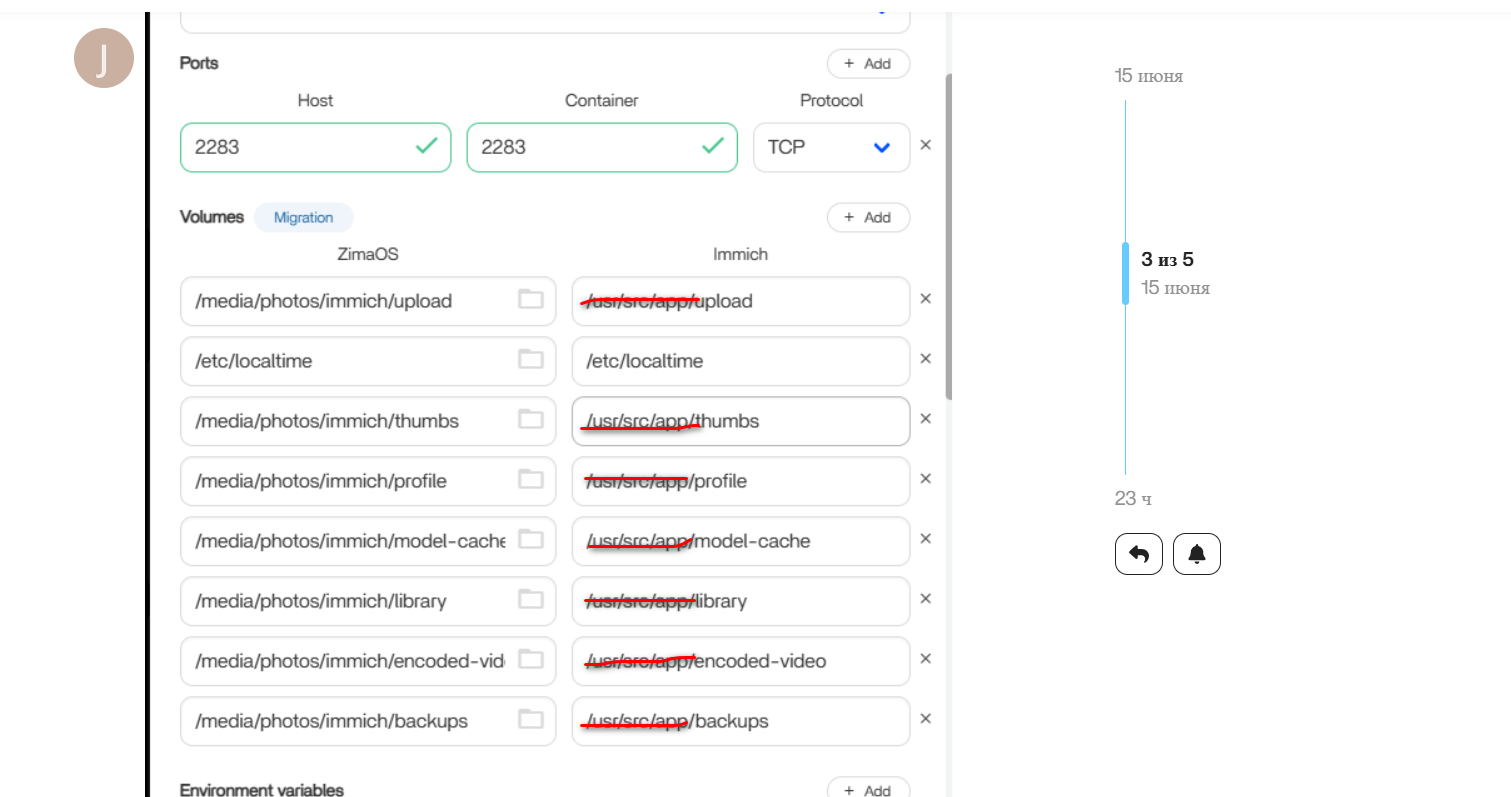This screenshot has width=1511, height=797.
Task: Remove the 2283 port mapping row
Action: click(x=925, y=145)
